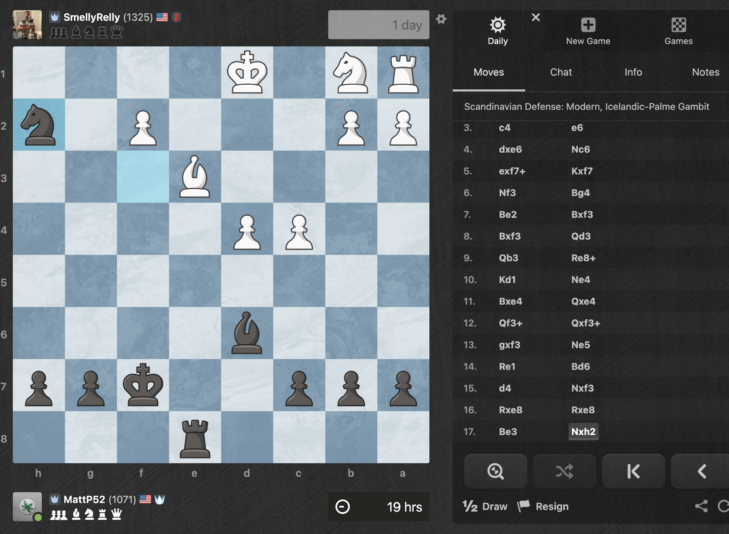Select move Bg4 in the move list
Viewport: 729px width, 534px height.
[580, 192]
